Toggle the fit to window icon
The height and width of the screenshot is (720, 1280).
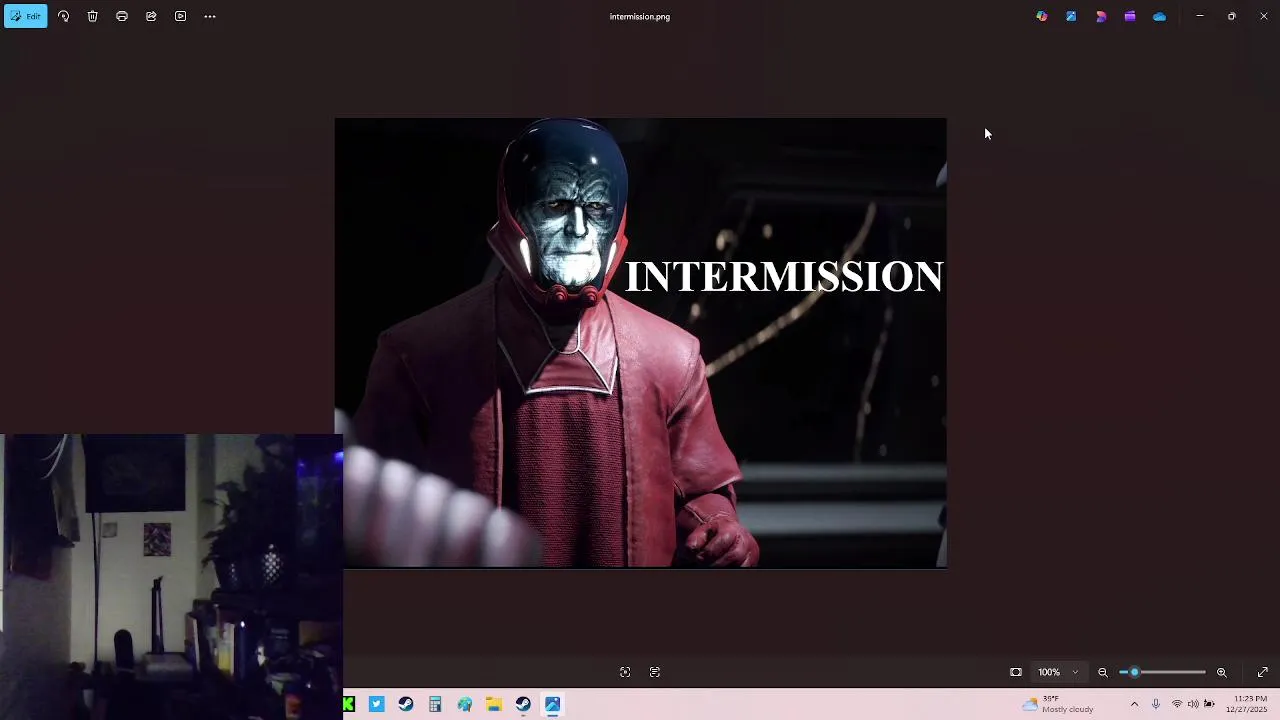(1016, 672)
